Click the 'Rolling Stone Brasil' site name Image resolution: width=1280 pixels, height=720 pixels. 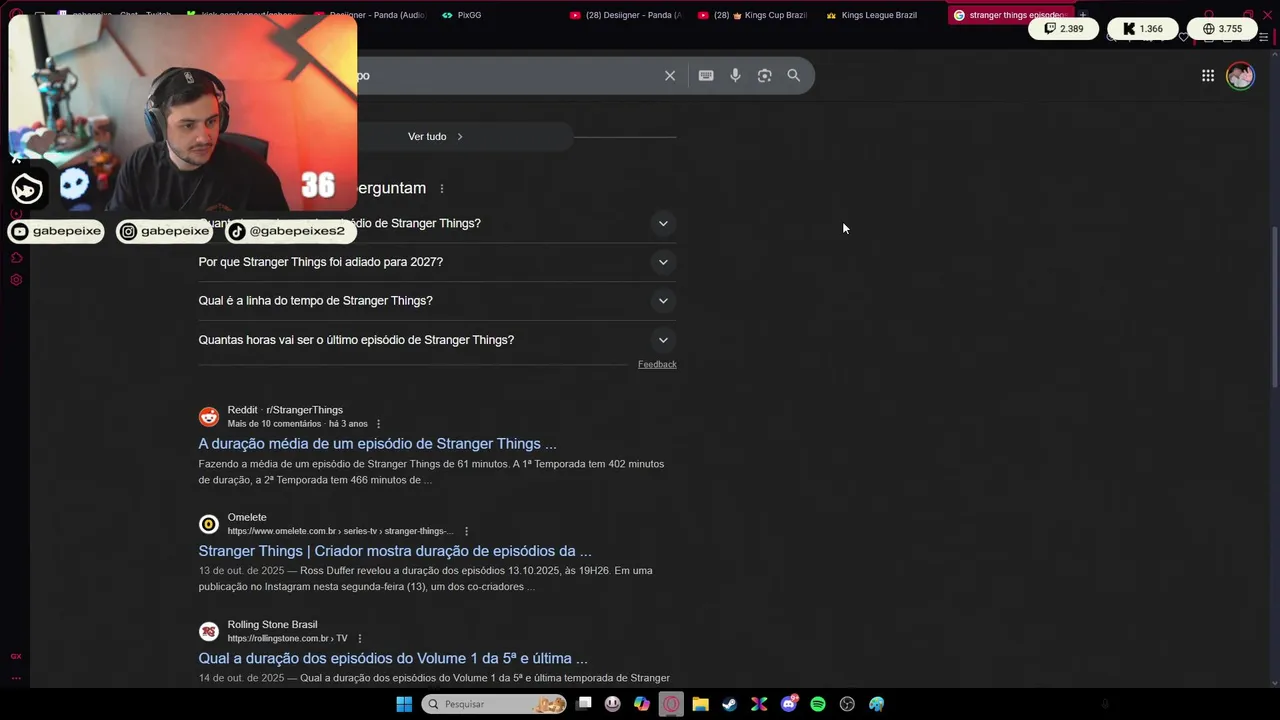pyautogui.click(x=272, y=625)
